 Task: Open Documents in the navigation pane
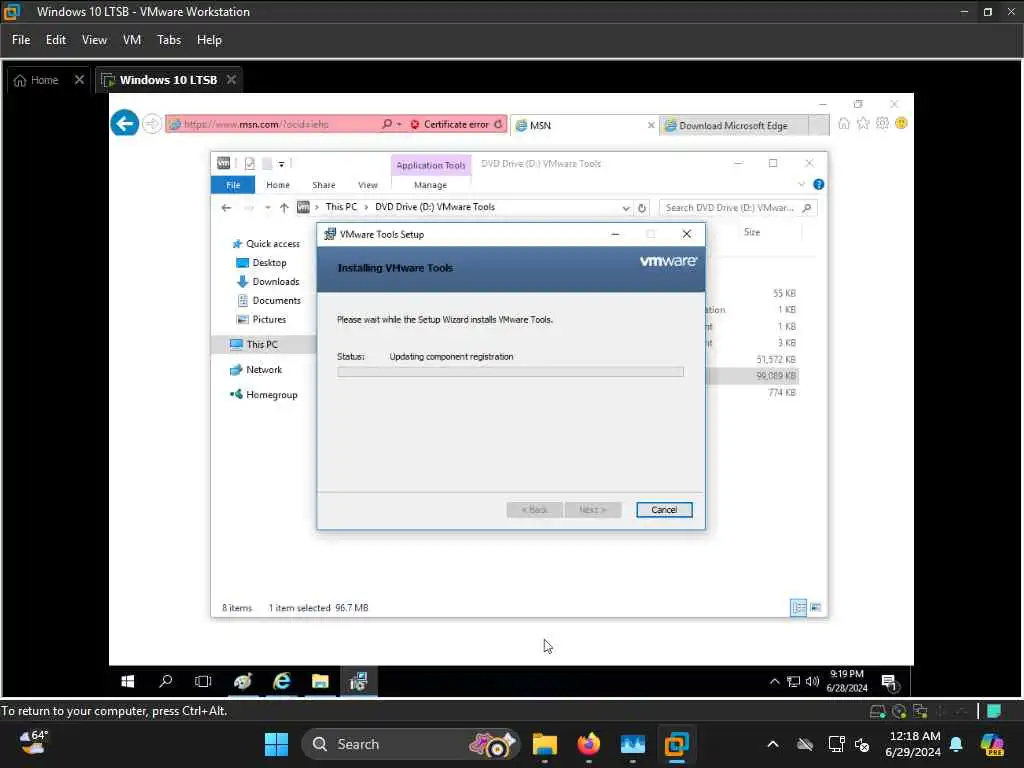coord(268,300)
